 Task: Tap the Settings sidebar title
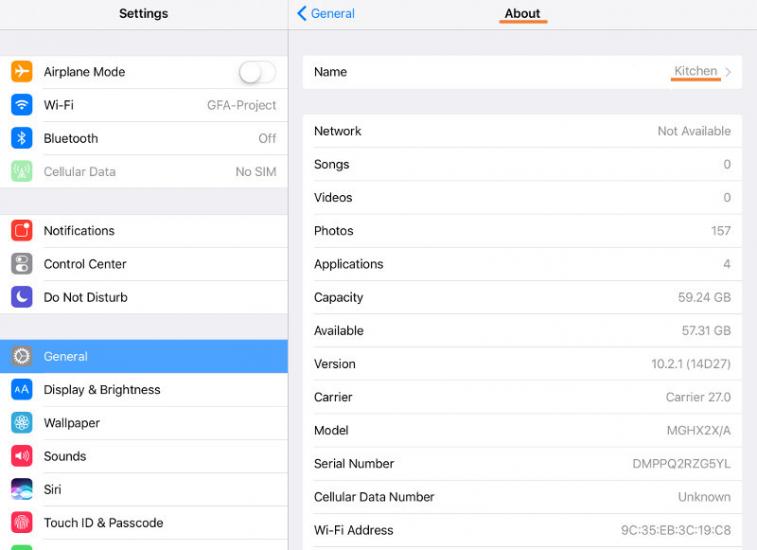click(143, 14)
